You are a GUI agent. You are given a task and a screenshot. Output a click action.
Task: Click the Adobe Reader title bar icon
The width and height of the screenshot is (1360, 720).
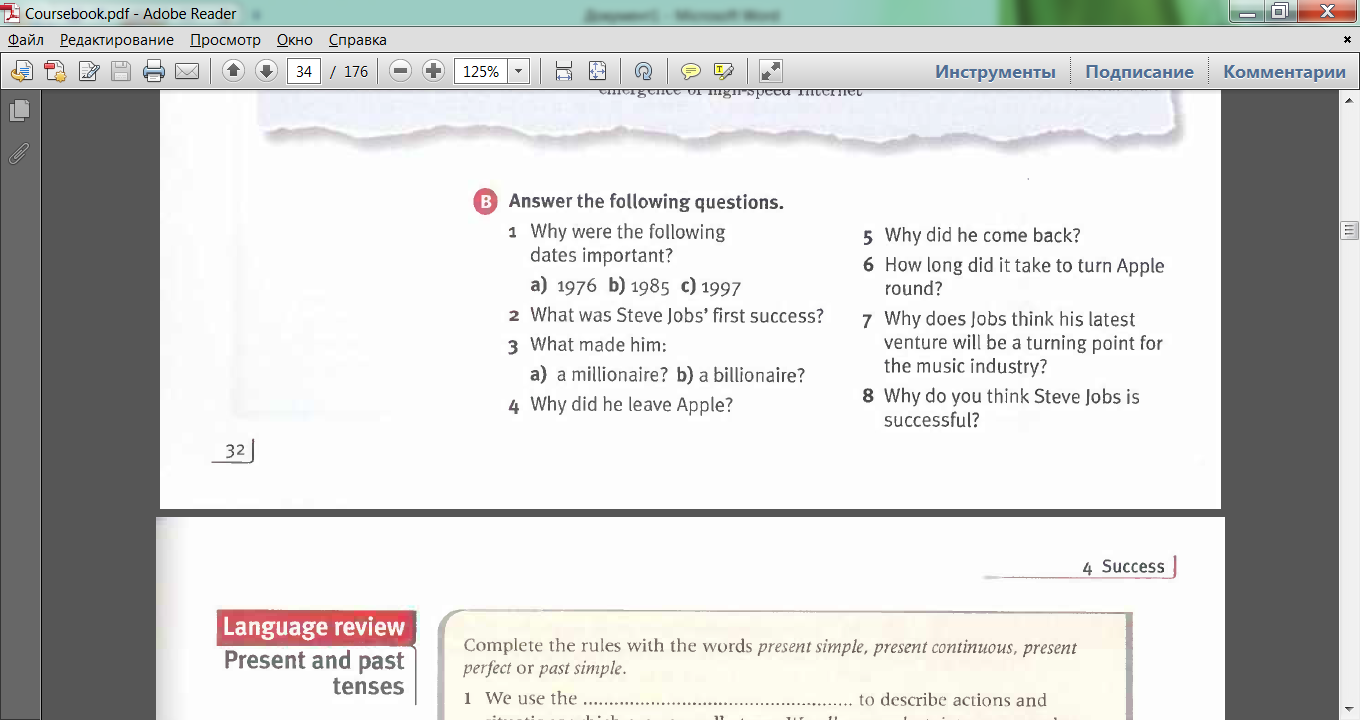12,13
